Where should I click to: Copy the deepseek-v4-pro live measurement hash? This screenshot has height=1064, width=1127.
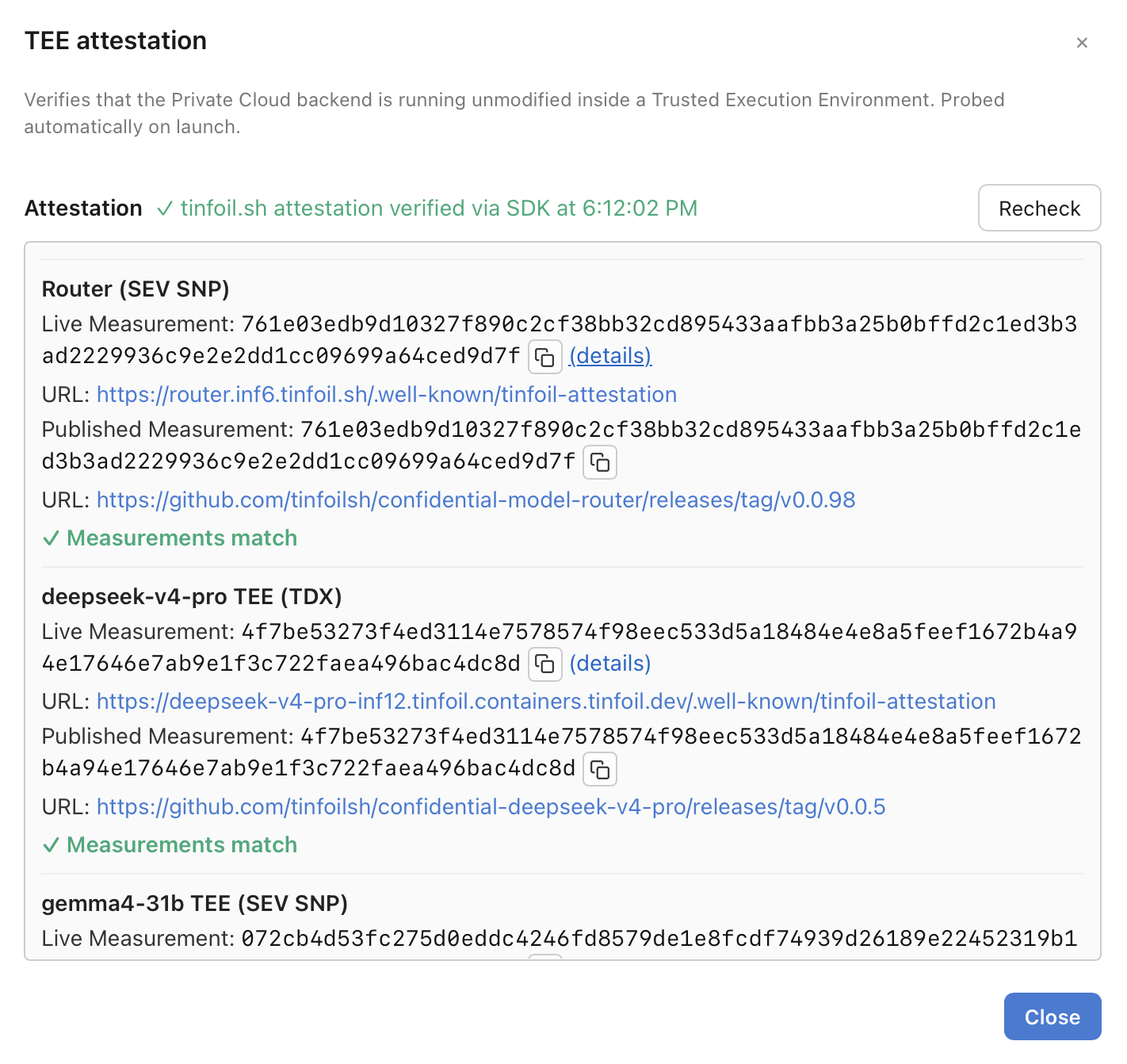click(x=545, y=664)
